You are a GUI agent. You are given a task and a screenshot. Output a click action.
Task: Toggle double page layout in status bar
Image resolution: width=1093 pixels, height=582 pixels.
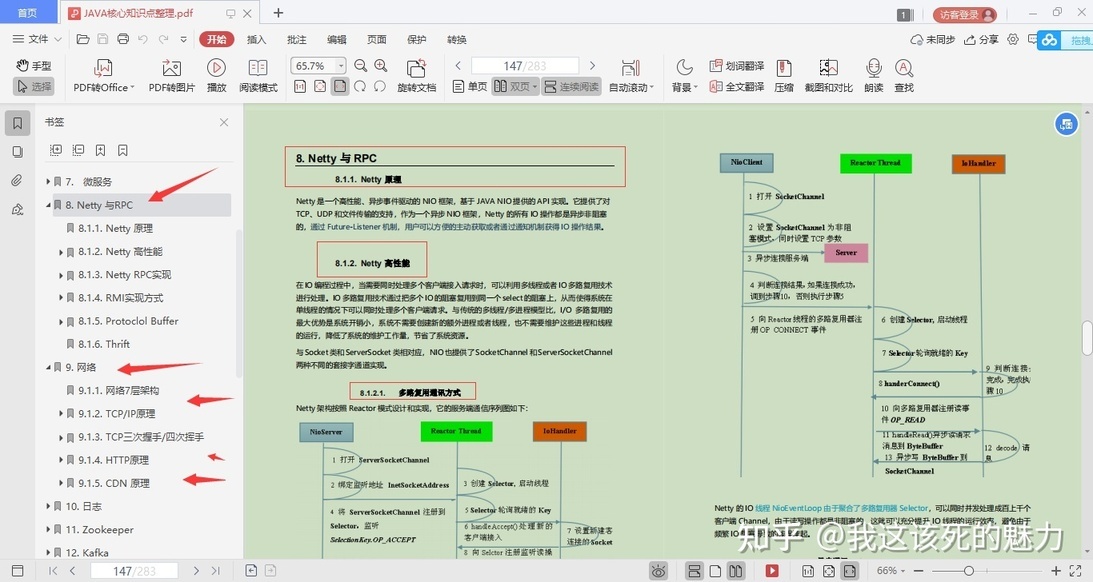tap(736, 571)
